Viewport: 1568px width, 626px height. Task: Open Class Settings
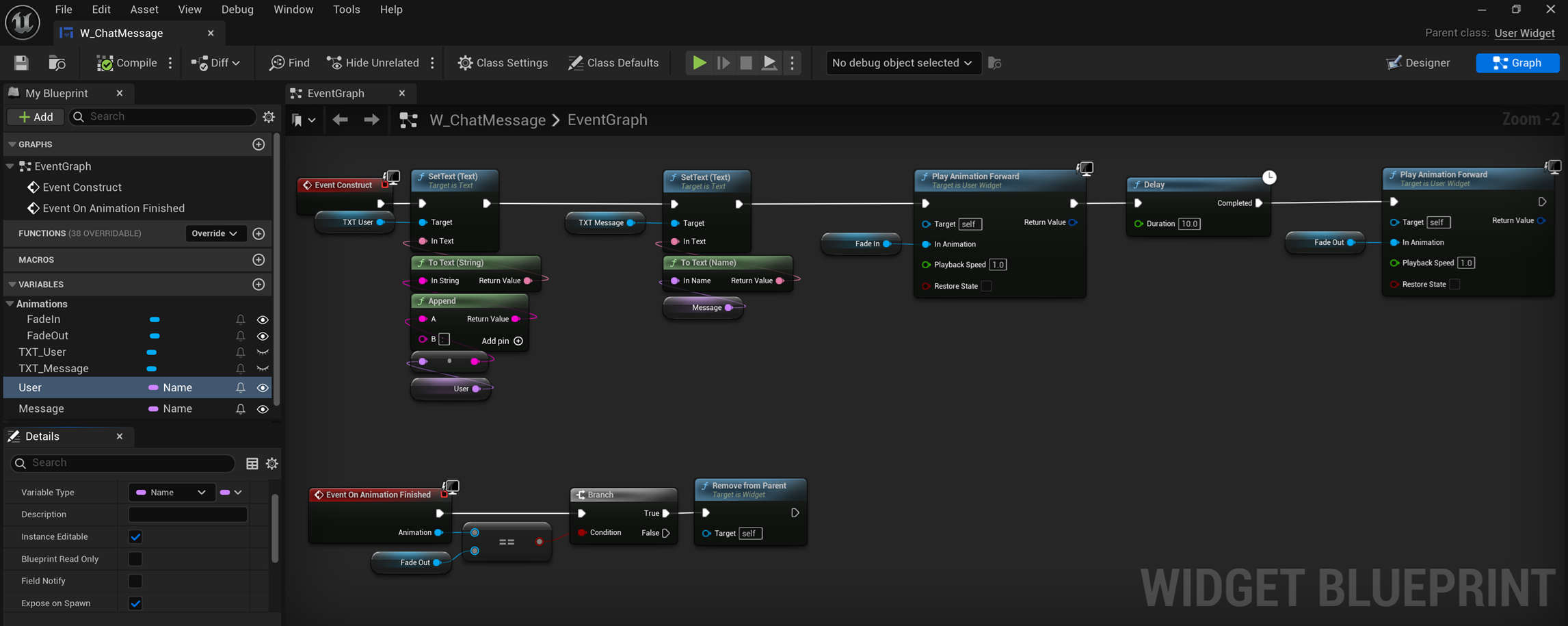(503, 62)
